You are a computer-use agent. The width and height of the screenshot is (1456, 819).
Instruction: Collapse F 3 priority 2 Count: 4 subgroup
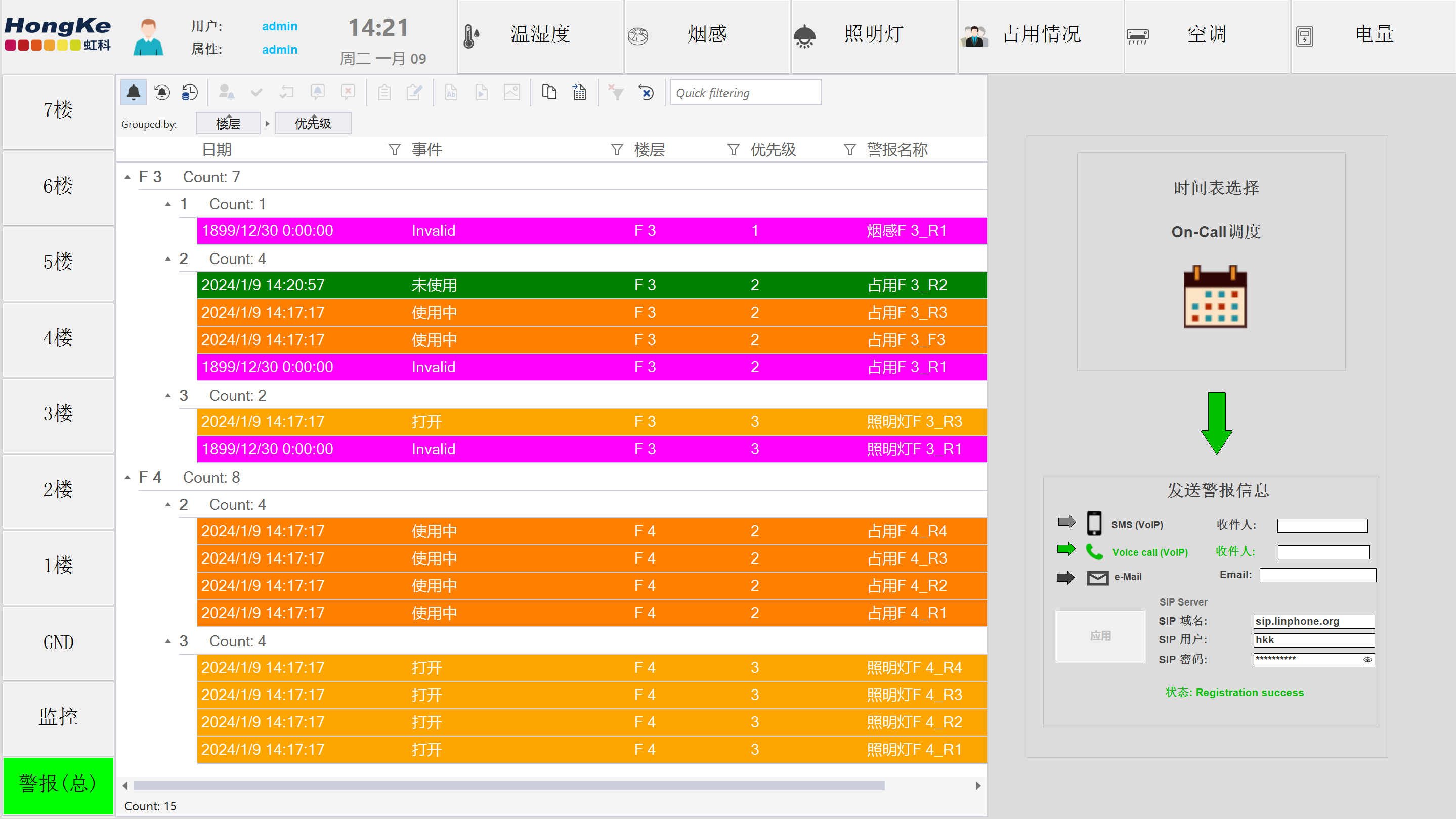(168, 259)
